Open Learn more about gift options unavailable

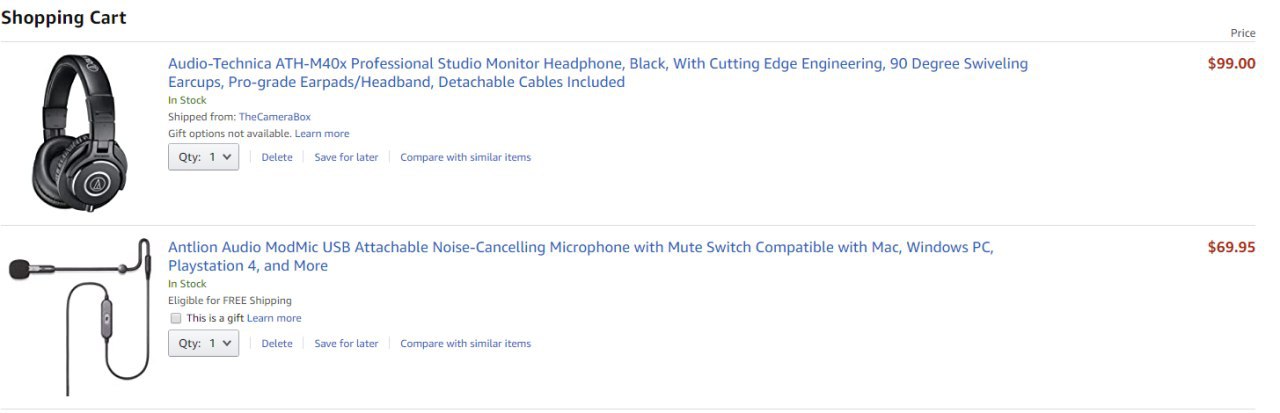(x=322, y=133)
